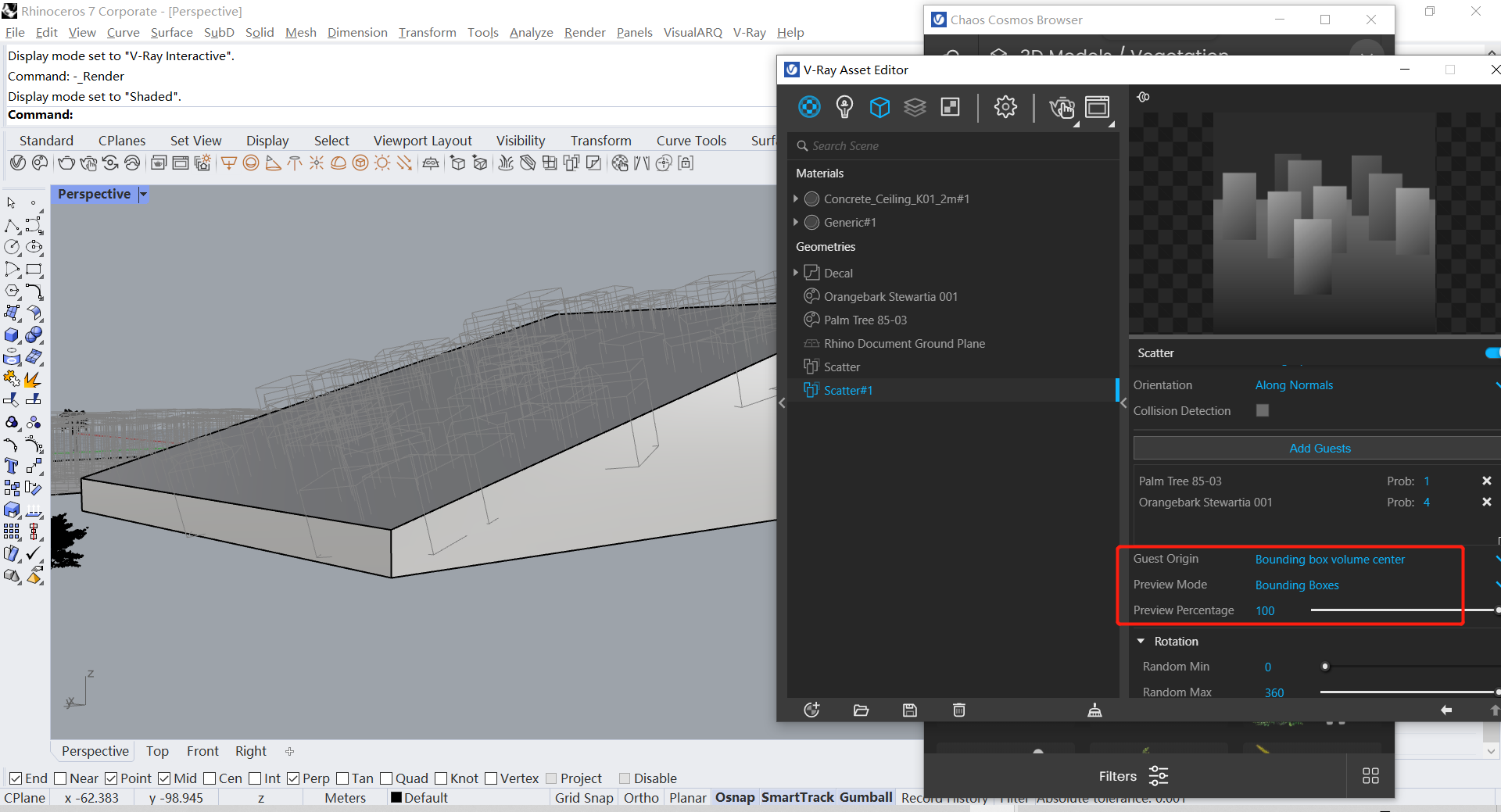Click the V-Ray logo toolbar icon
Viewport: 1501px width, 812px height.
[18, 163]
